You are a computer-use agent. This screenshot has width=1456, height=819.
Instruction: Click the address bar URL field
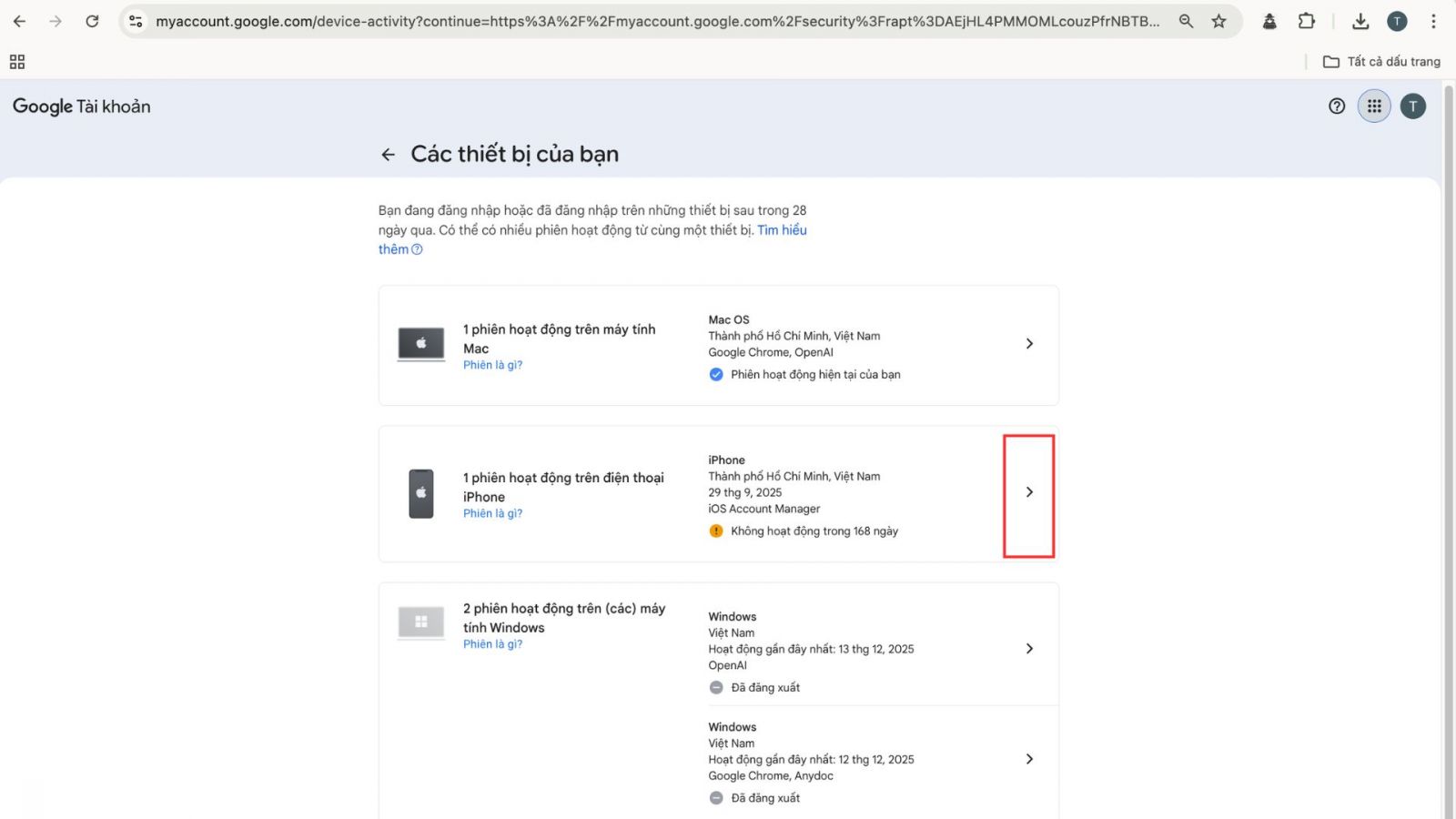655,21
